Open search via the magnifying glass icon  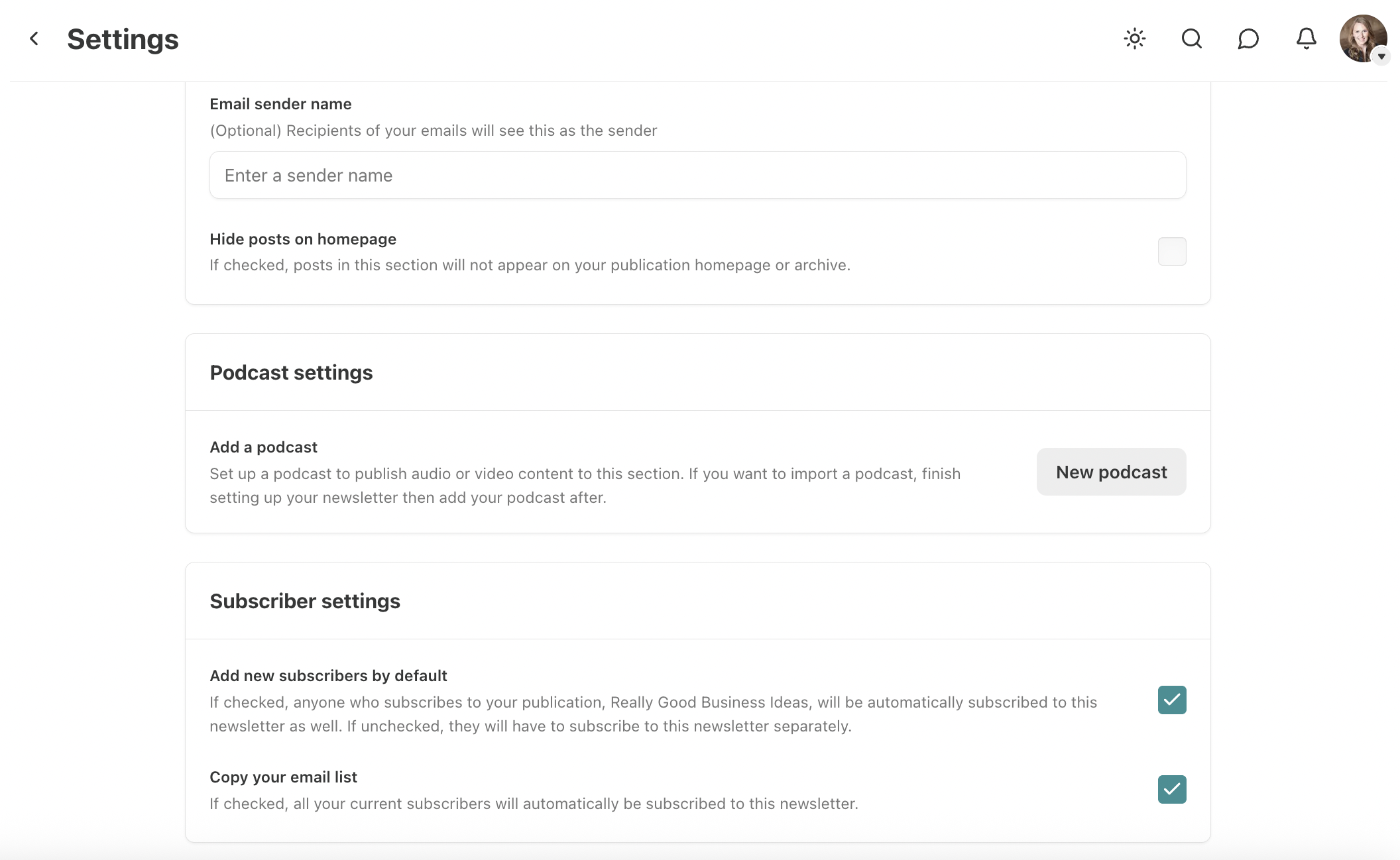click(x=1191, y=39)
